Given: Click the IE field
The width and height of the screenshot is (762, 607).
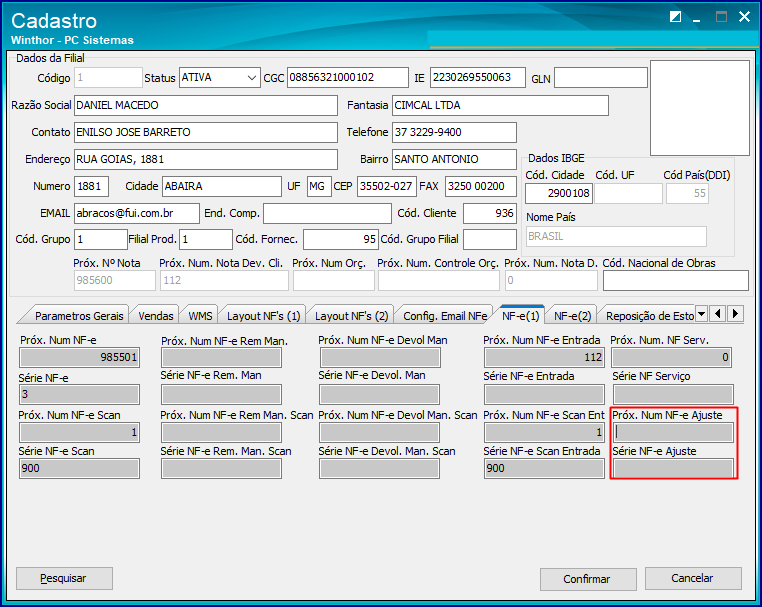Looking at the screenshot, I should (477, 78).
